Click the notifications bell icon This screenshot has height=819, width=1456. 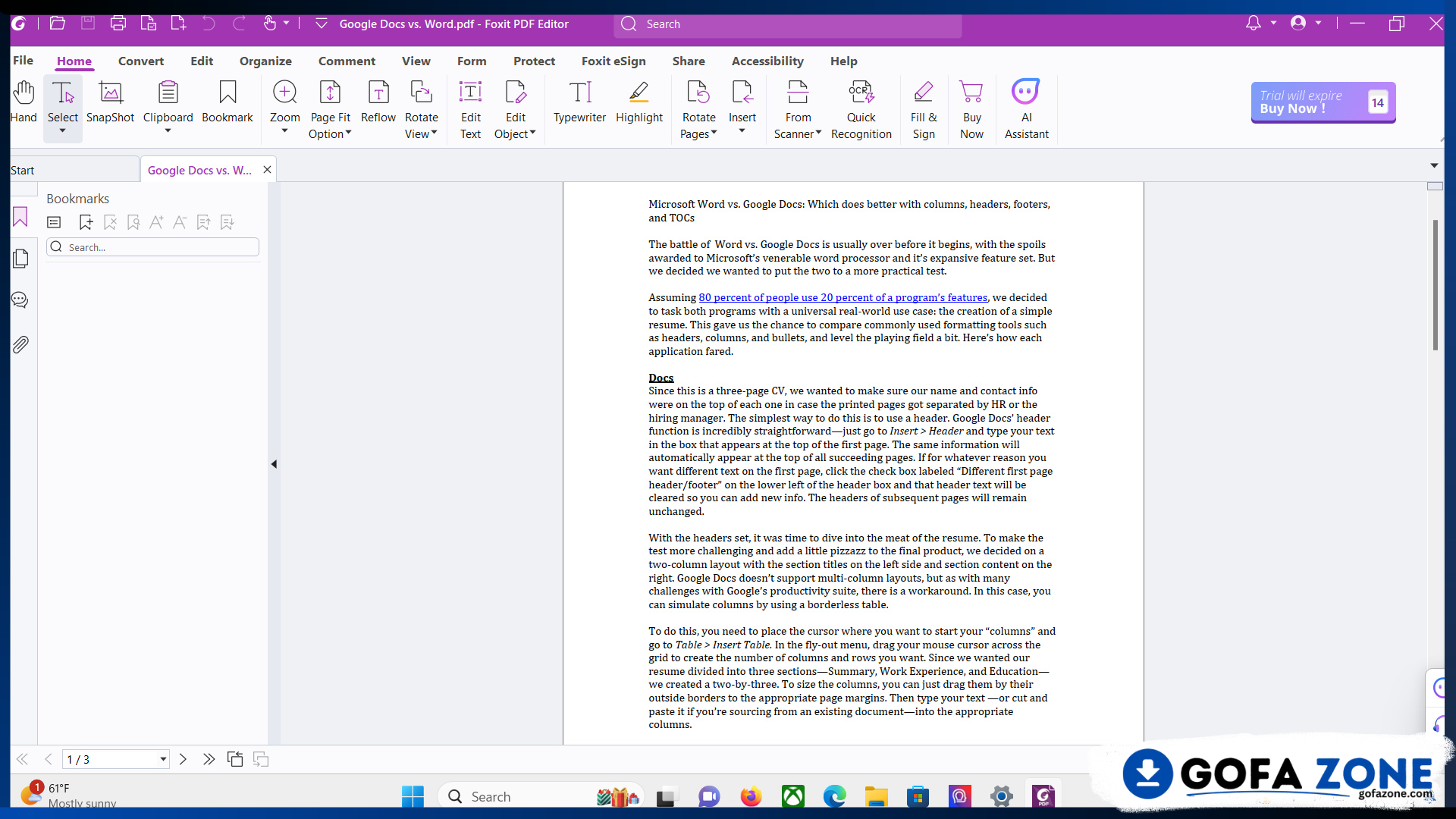click(x=1254, y=24)
